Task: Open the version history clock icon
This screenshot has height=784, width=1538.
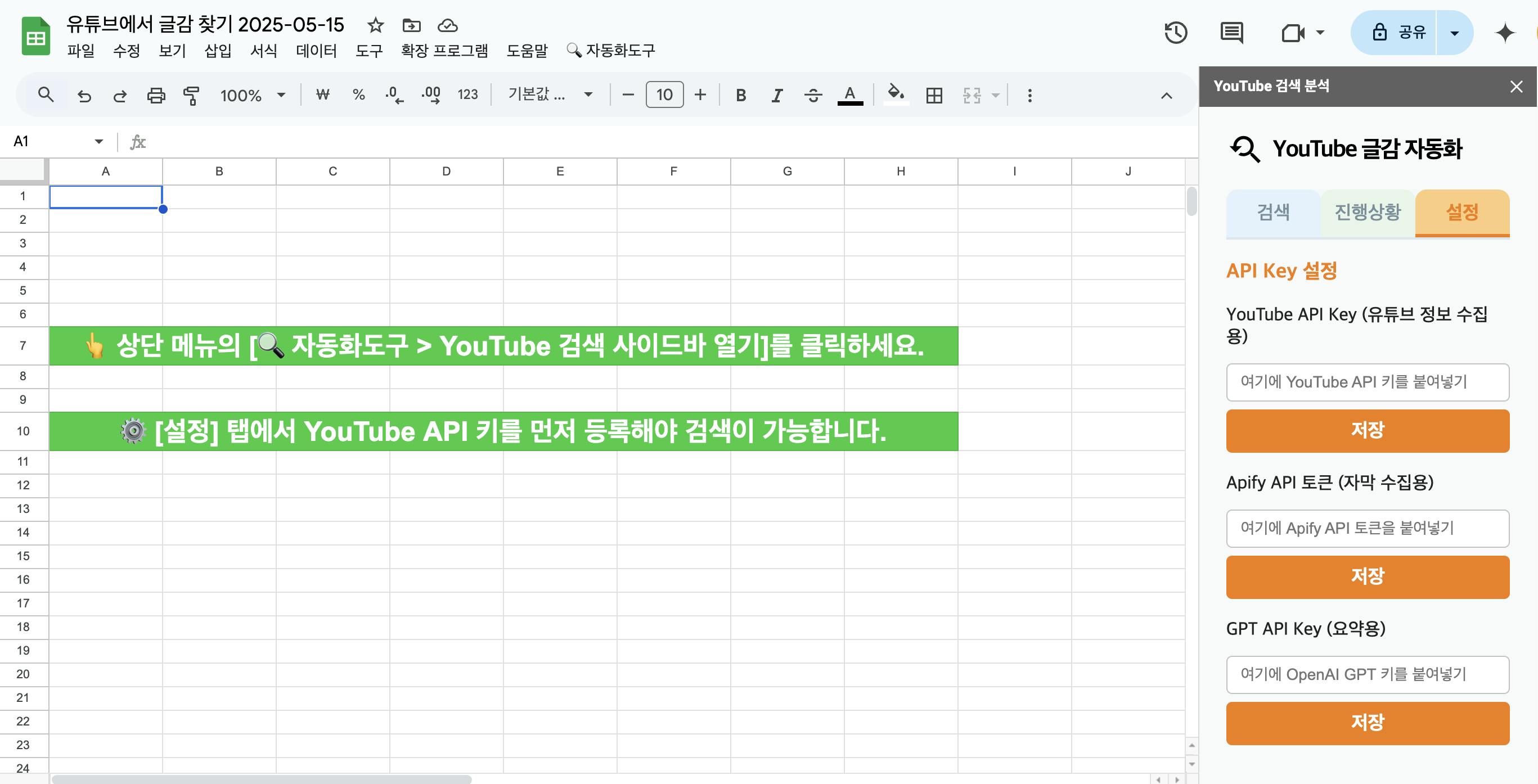Action: click(x=1176, y=32)
